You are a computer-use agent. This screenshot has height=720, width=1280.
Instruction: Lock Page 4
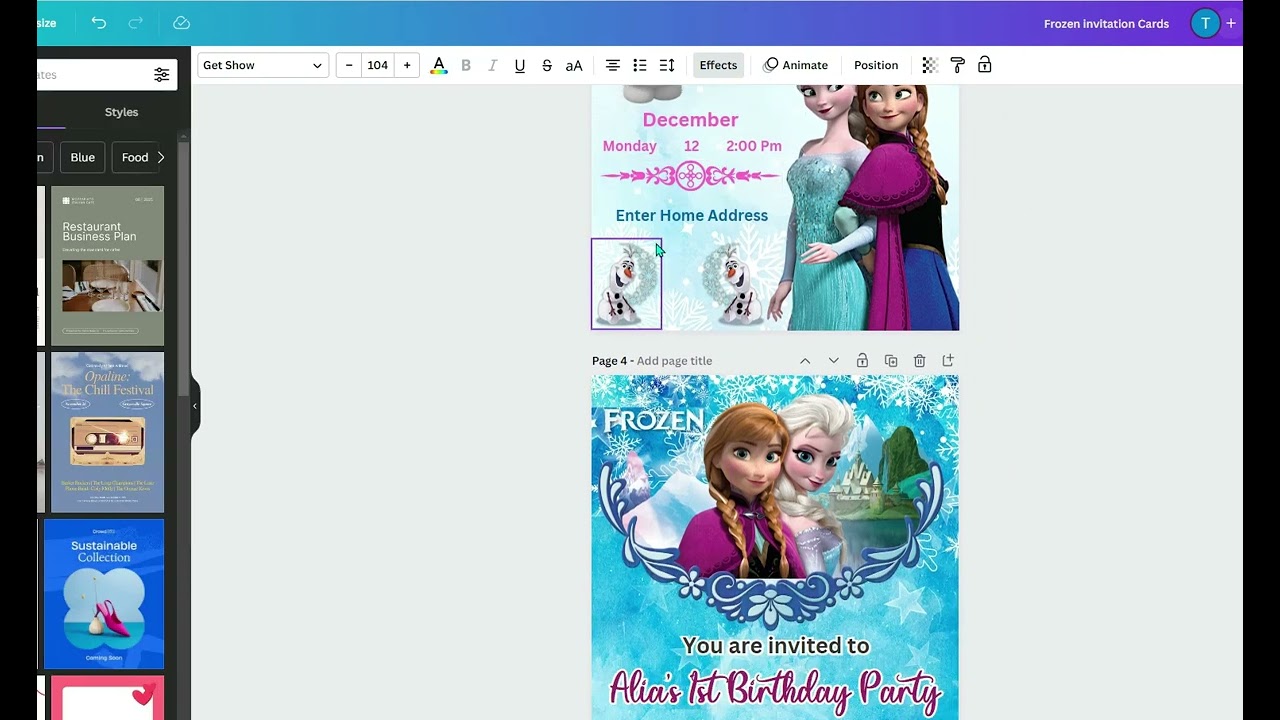[862, 361]
